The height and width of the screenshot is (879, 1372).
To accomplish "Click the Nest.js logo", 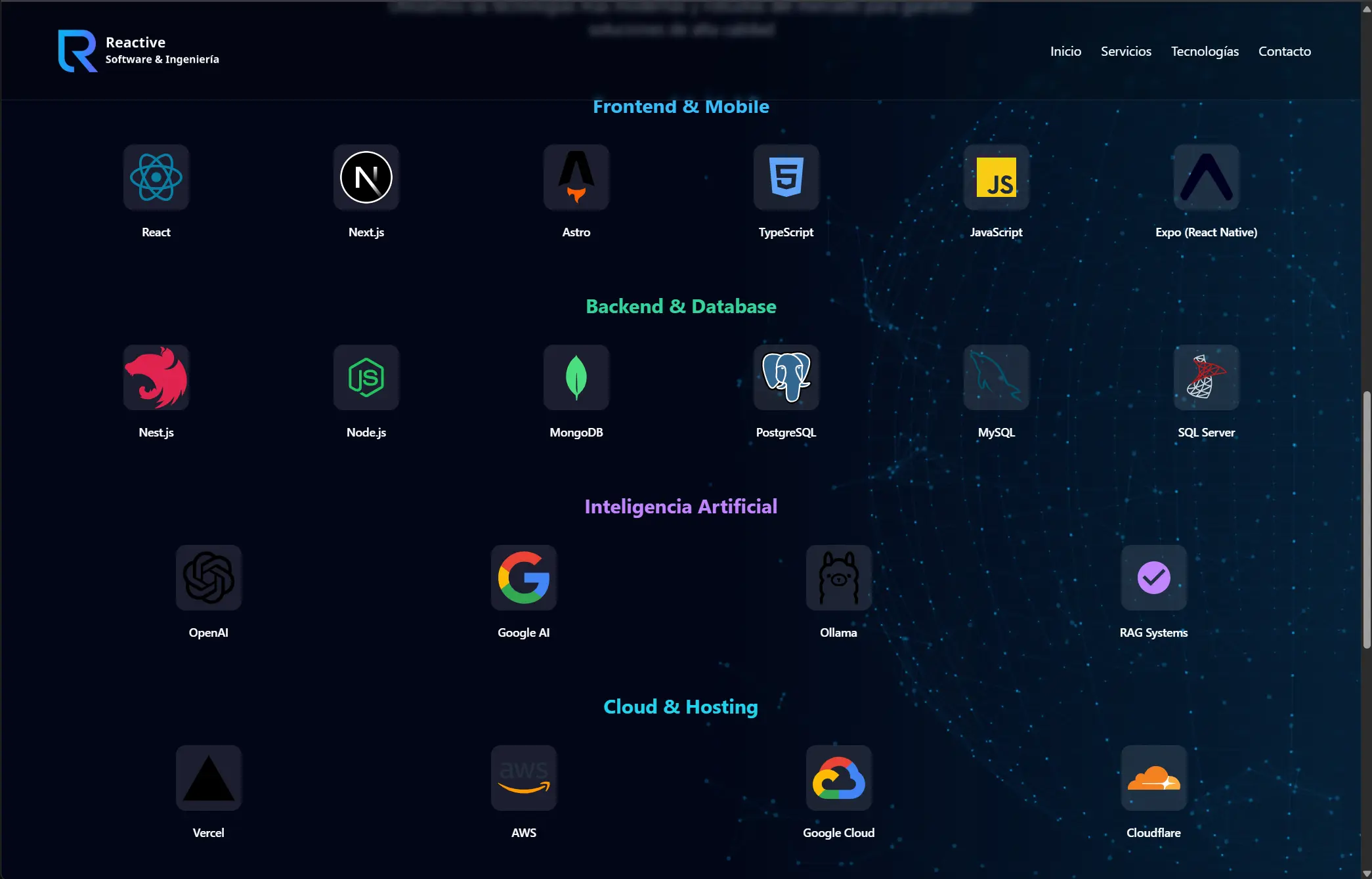I will click(x=156, y=377).
